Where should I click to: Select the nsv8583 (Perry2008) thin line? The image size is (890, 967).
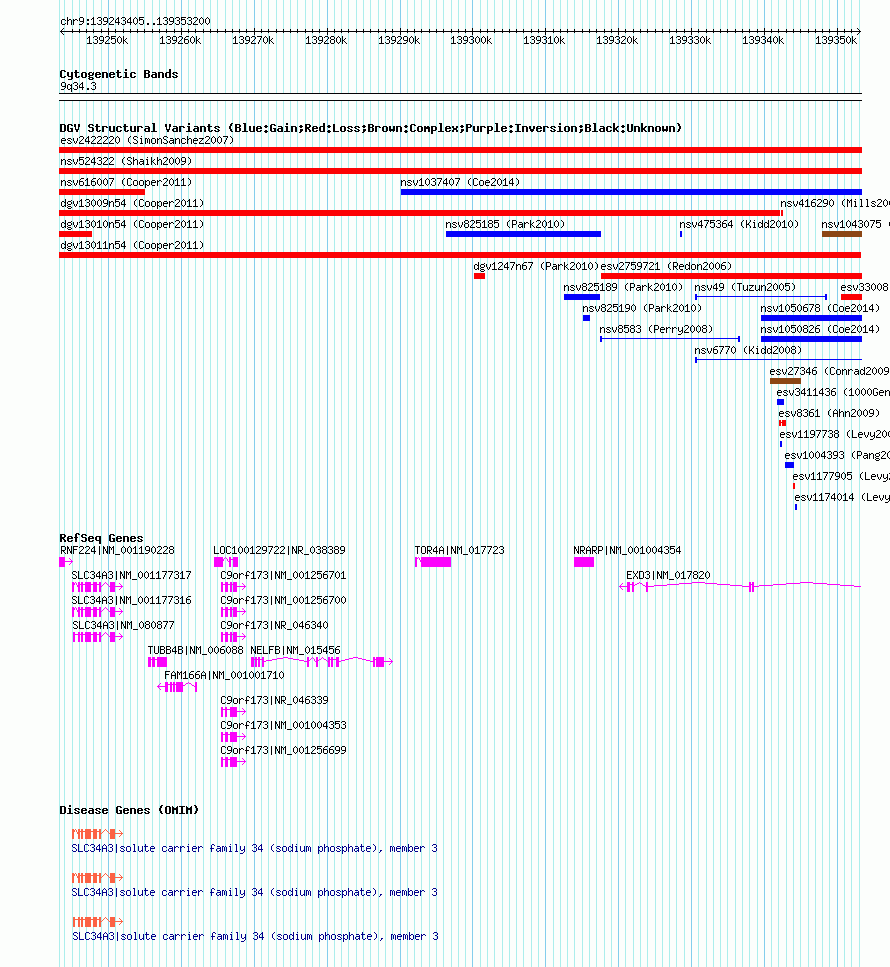pyautogui.click(x=670, y=339)
